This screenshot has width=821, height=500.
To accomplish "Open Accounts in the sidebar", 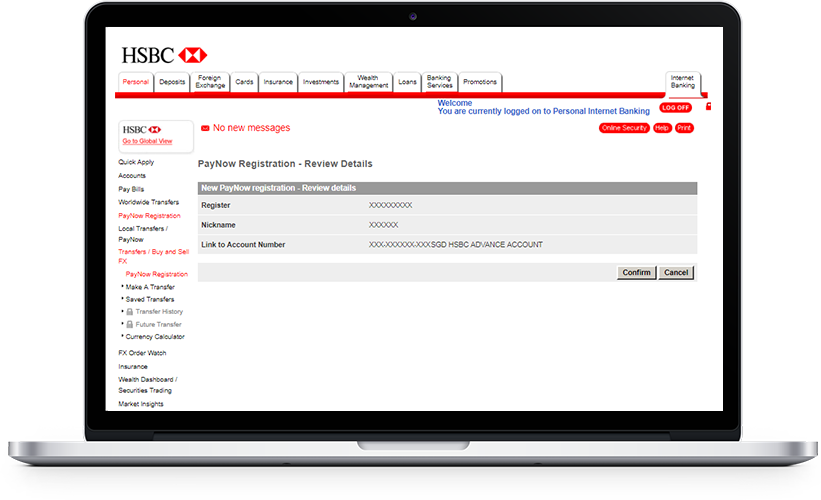I will point(132,176).
